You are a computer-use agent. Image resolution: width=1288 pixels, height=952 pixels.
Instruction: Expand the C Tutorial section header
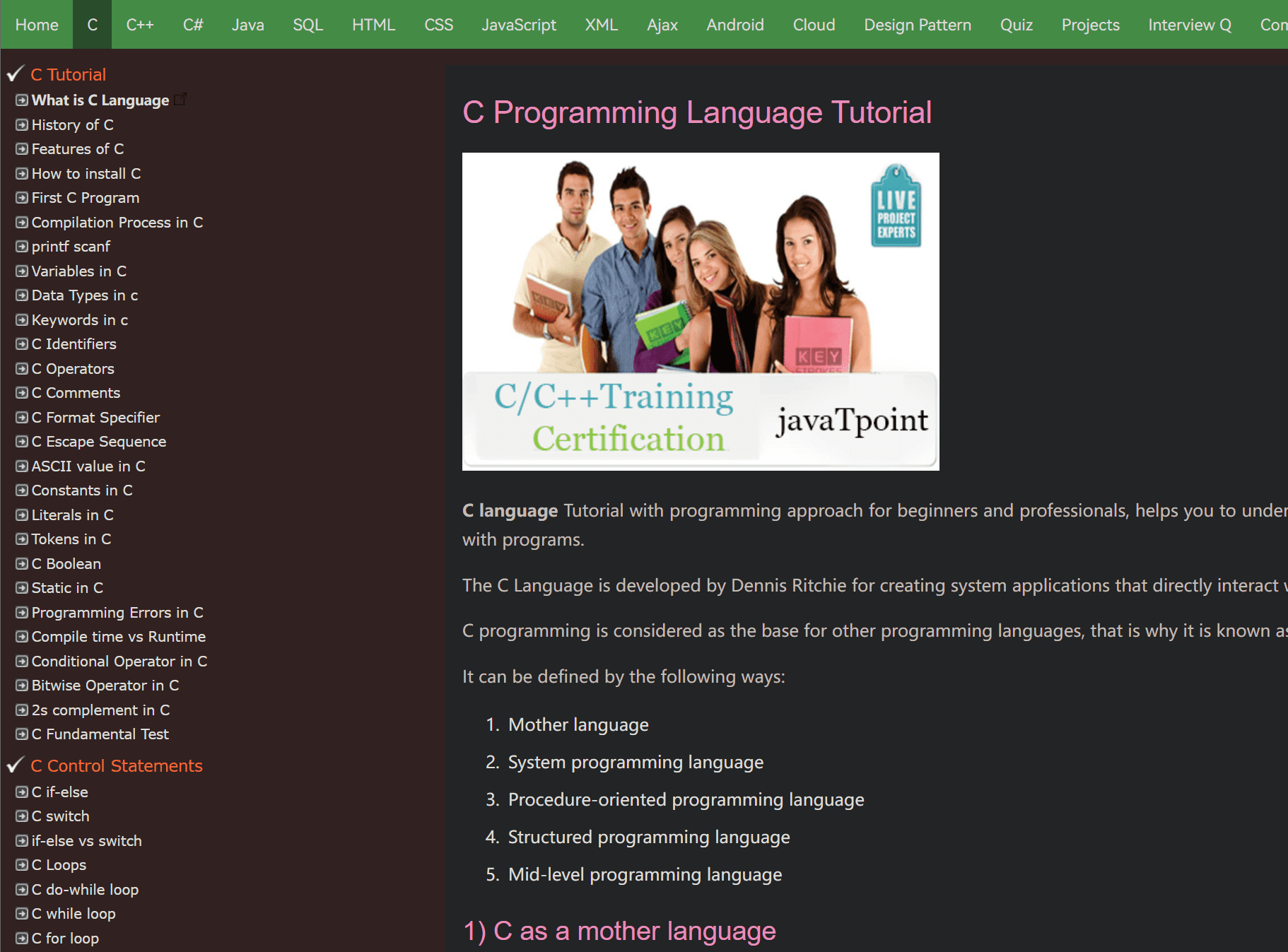tap(69, 74)
